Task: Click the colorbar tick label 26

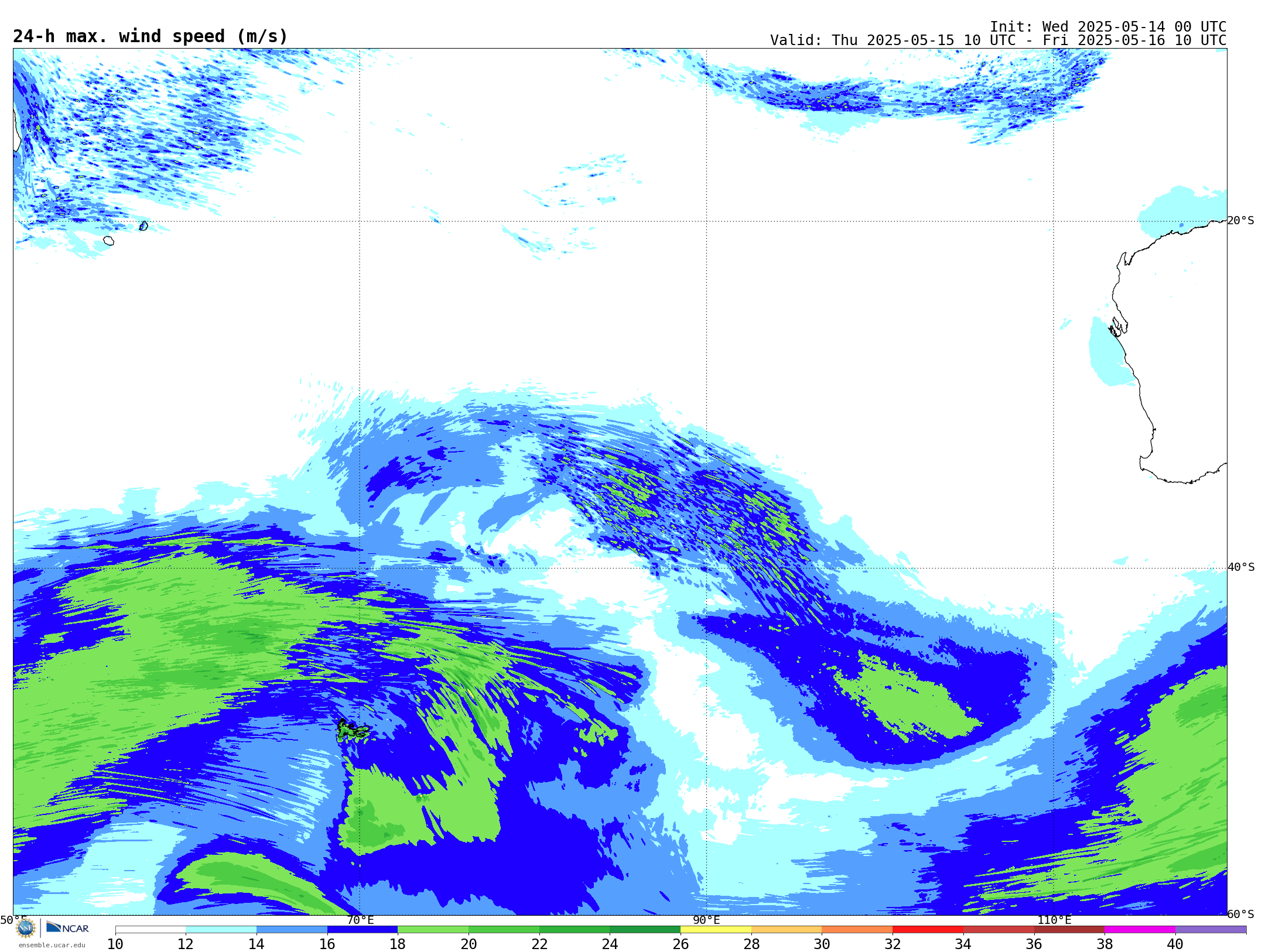Action: pyautogui.click(x=681, y=944)
